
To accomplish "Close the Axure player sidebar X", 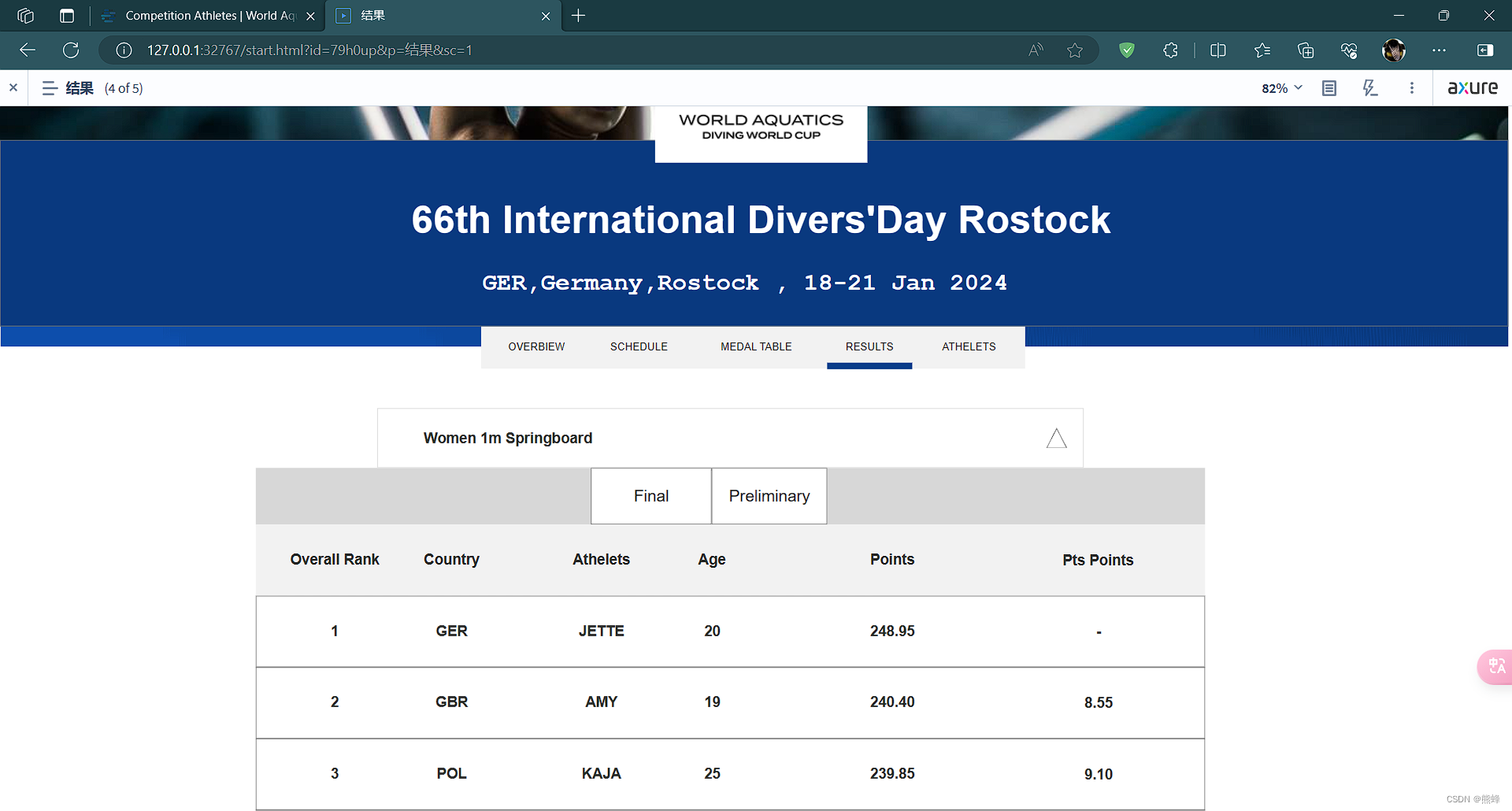I will [13, 88].
